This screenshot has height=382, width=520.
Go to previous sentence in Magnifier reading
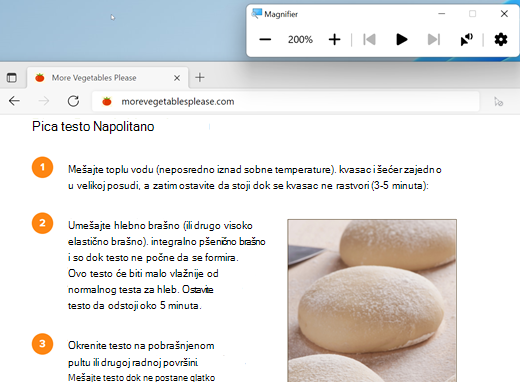[369, 39]
